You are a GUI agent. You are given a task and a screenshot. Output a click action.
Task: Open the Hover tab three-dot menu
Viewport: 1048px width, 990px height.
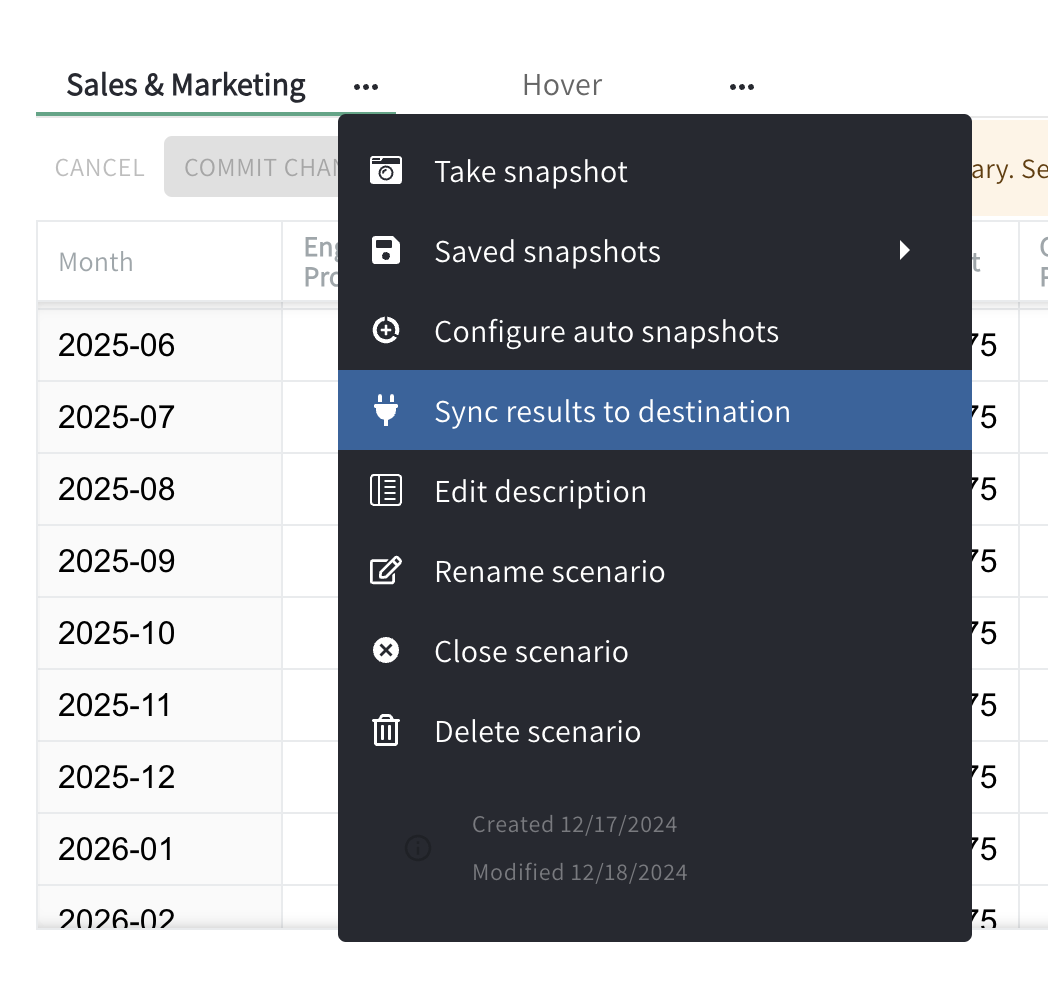click(742, 87)
